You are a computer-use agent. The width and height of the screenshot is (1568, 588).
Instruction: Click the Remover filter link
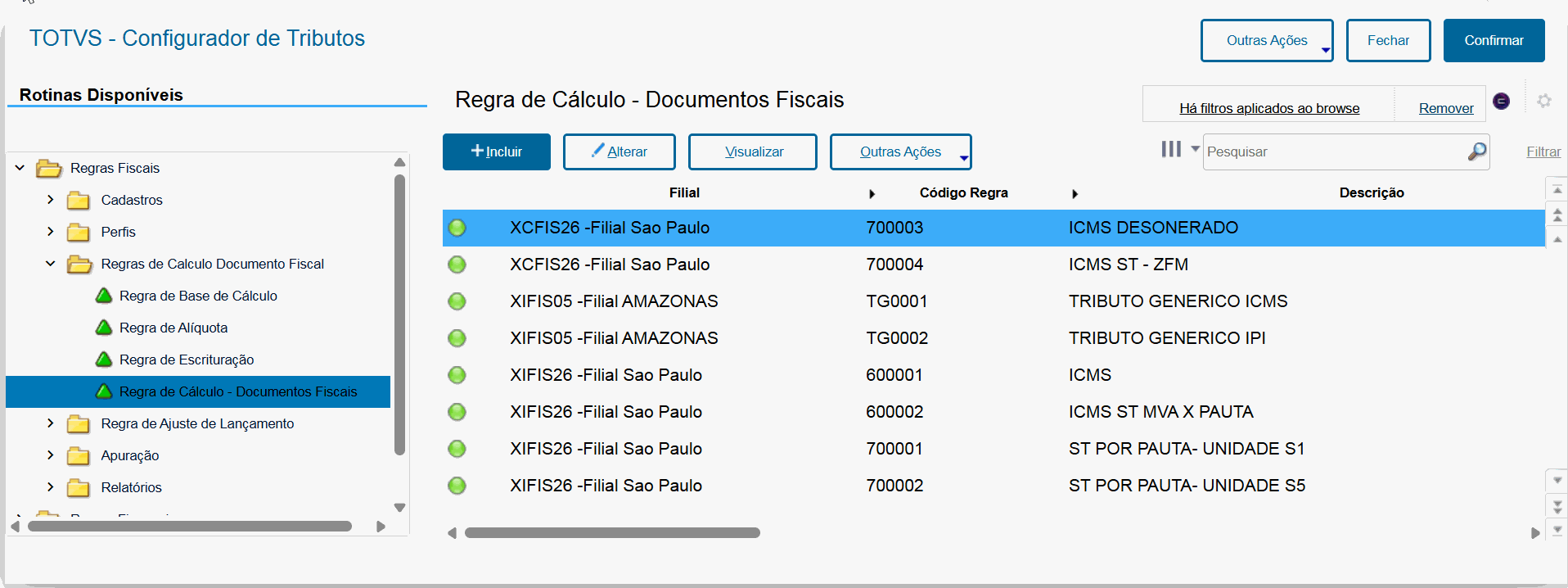(1445, 108)
